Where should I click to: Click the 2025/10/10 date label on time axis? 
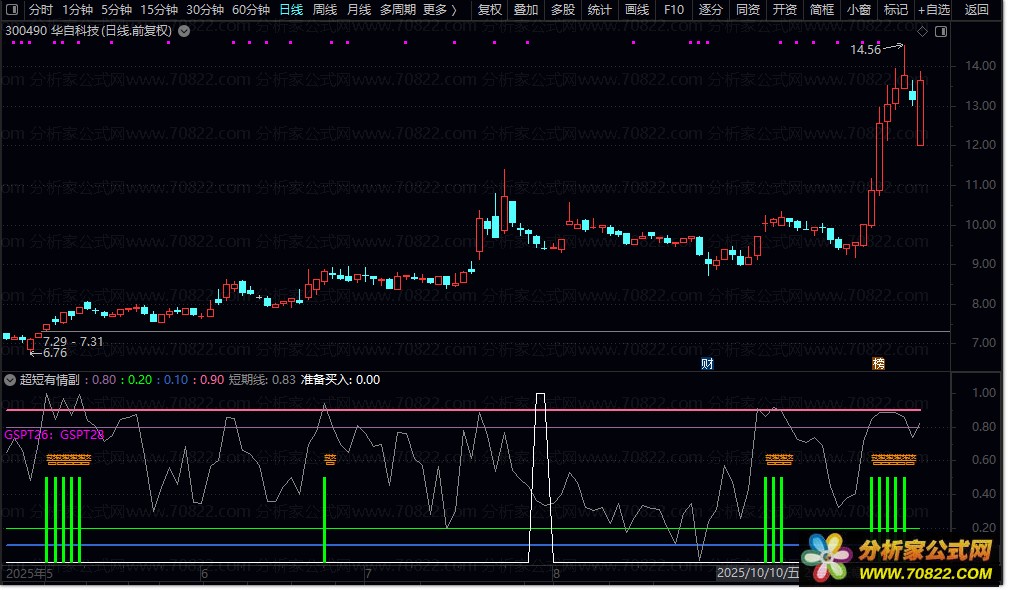click(758, 574)
